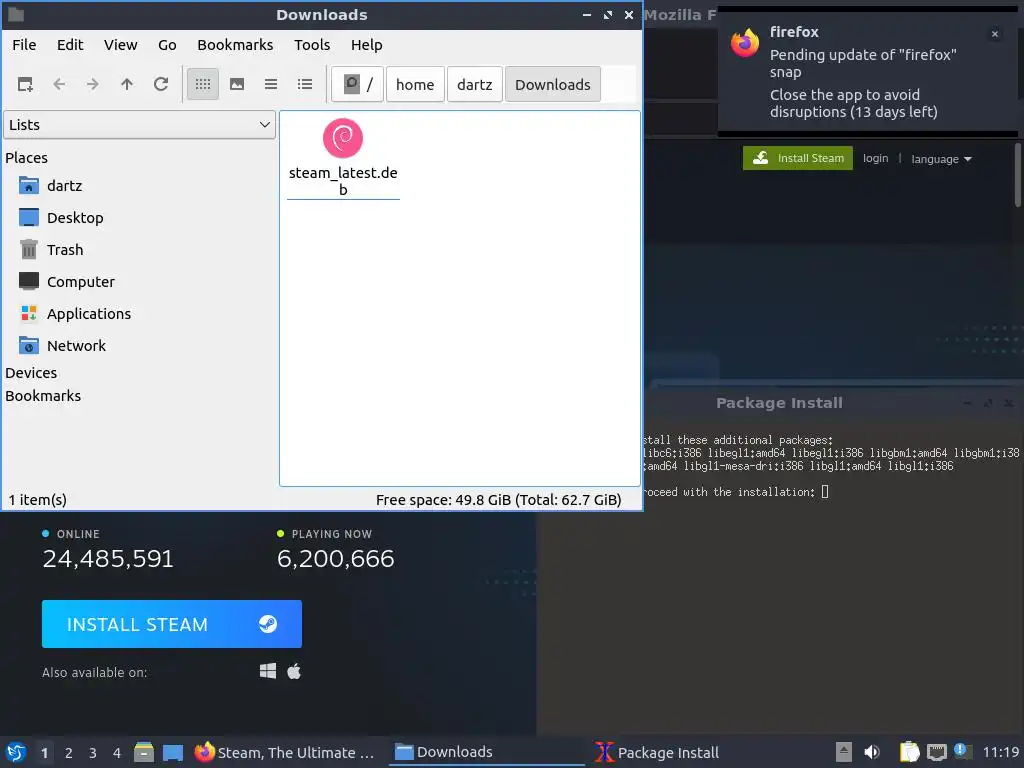This screenshot has height=768, width=1024.
Task: Open the Help menu
Action: click(366, 45)
